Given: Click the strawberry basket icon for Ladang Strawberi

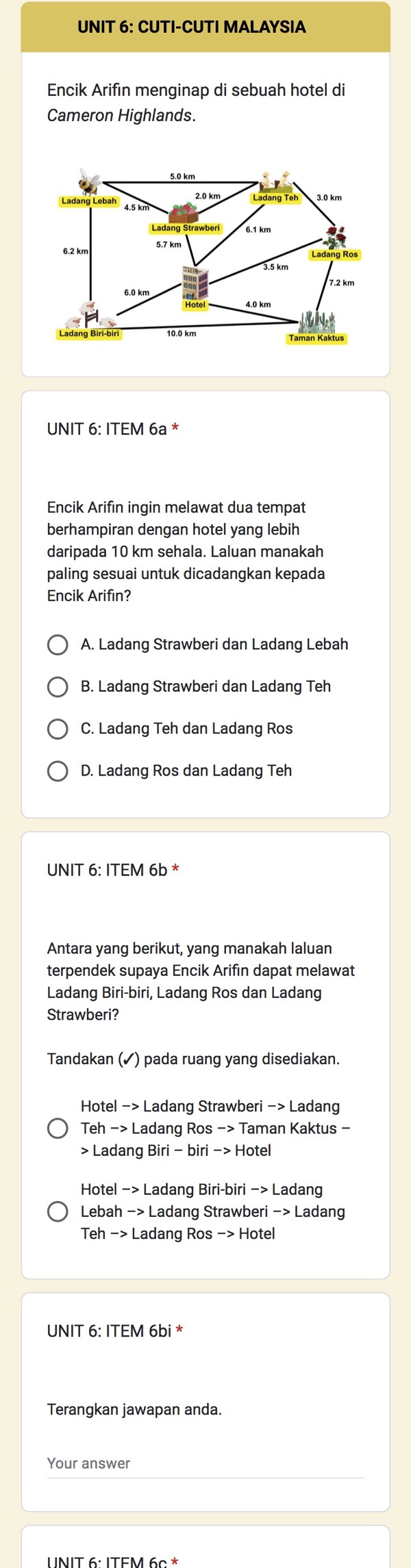Looking at the screenshot, I should 184,213.
